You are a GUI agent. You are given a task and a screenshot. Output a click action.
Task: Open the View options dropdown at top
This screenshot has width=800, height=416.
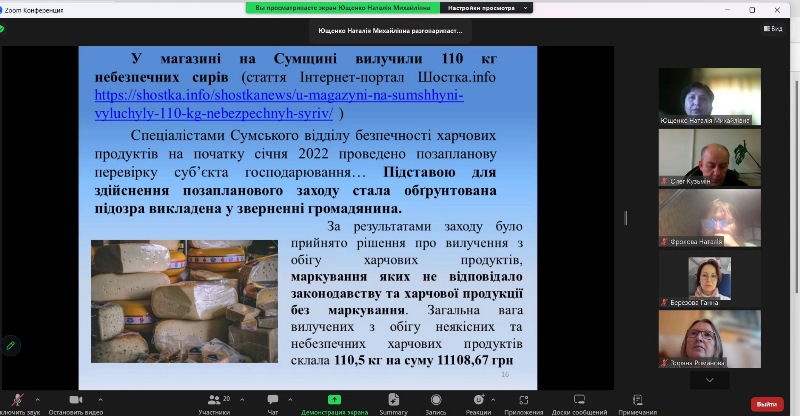[487, 8]
